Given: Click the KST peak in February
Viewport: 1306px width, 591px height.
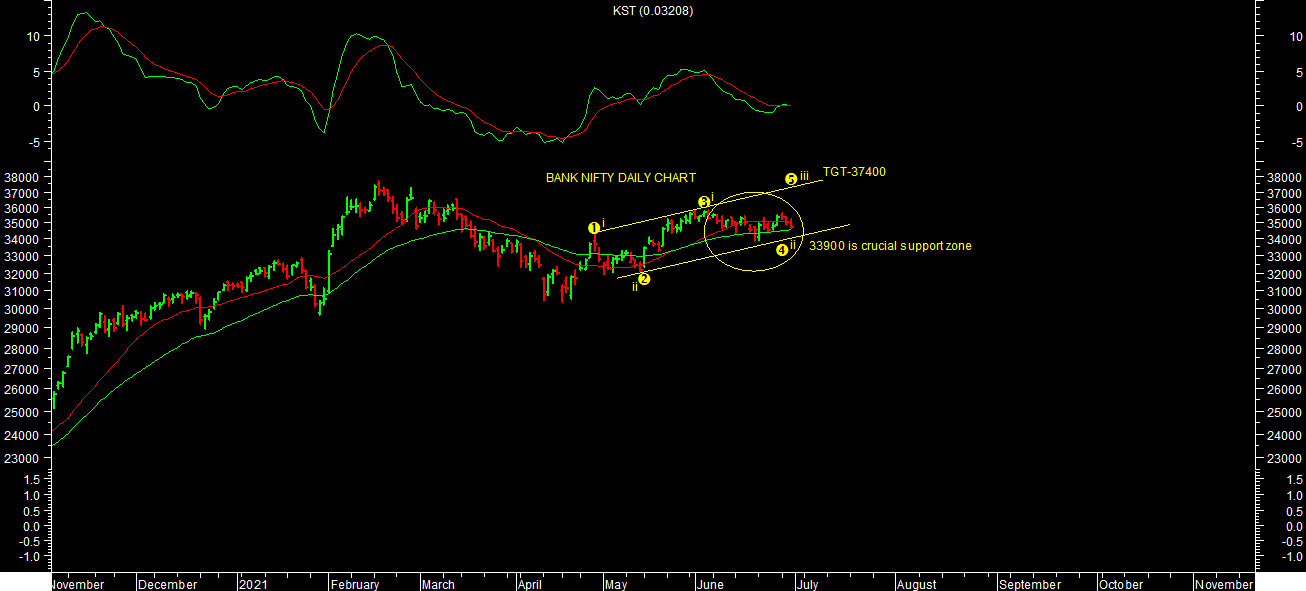Looking at the screenshot, I should (357, 35).
